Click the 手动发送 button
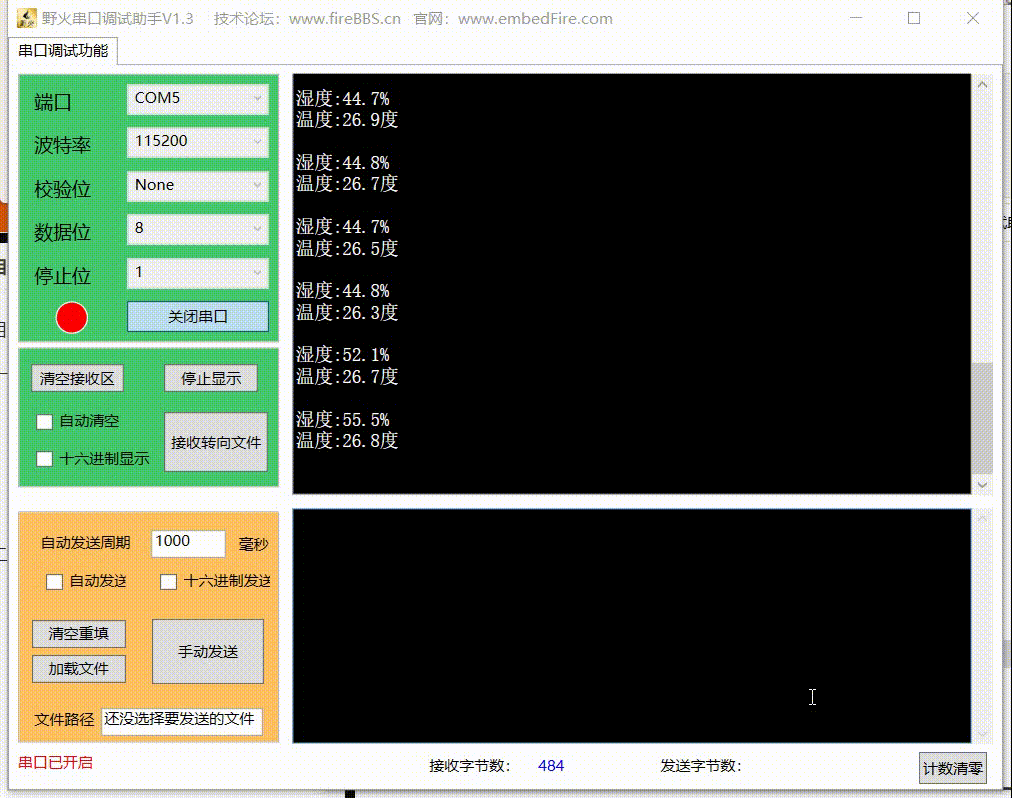 [208, 651]
